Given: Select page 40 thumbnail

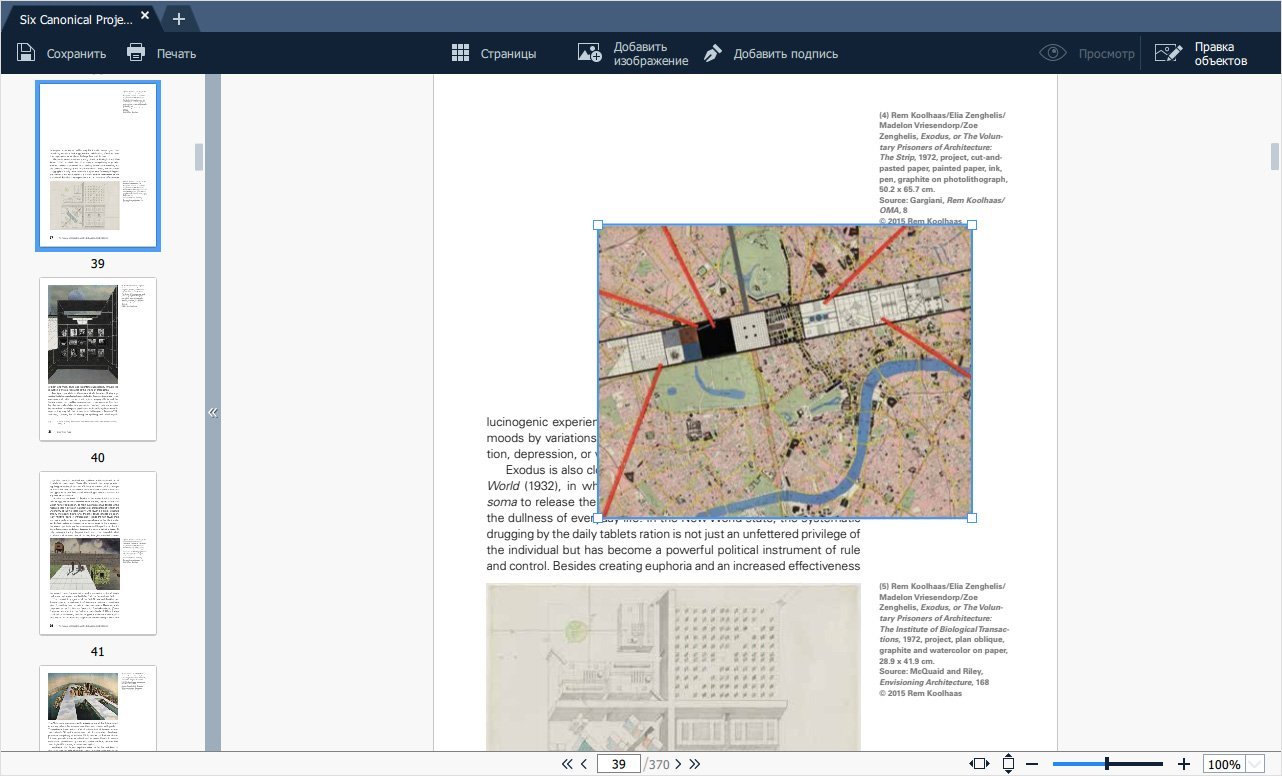Looking at the screenshot, I should point(98,359).
